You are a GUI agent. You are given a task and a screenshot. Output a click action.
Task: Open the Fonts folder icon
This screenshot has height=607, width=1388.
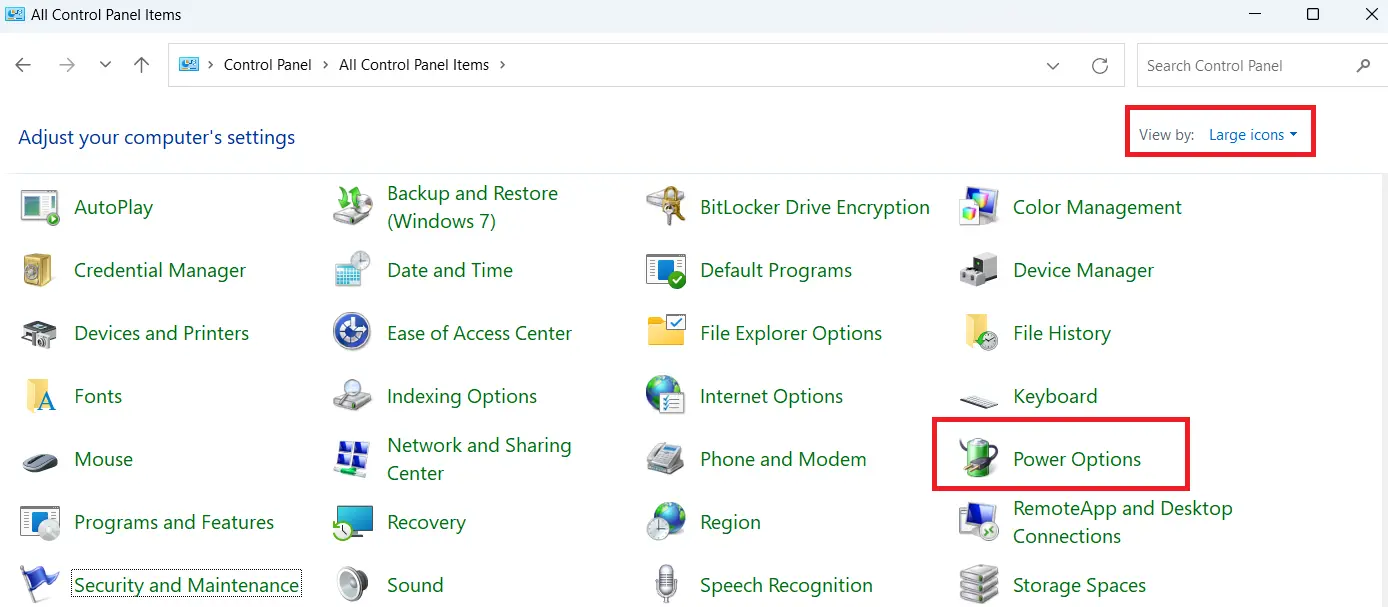pyautogui.click(x=39, y=396)
